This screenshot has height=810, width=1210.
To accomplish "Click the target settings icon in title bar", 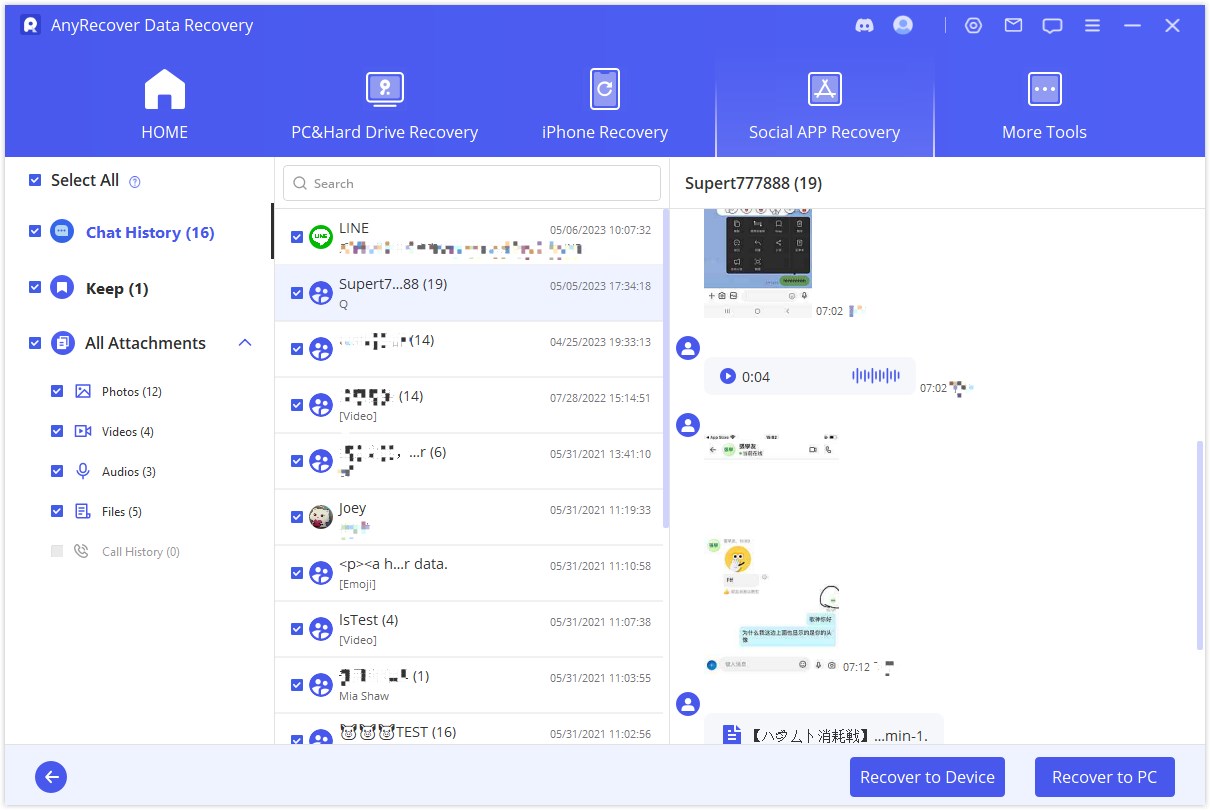I will [973, 26].
